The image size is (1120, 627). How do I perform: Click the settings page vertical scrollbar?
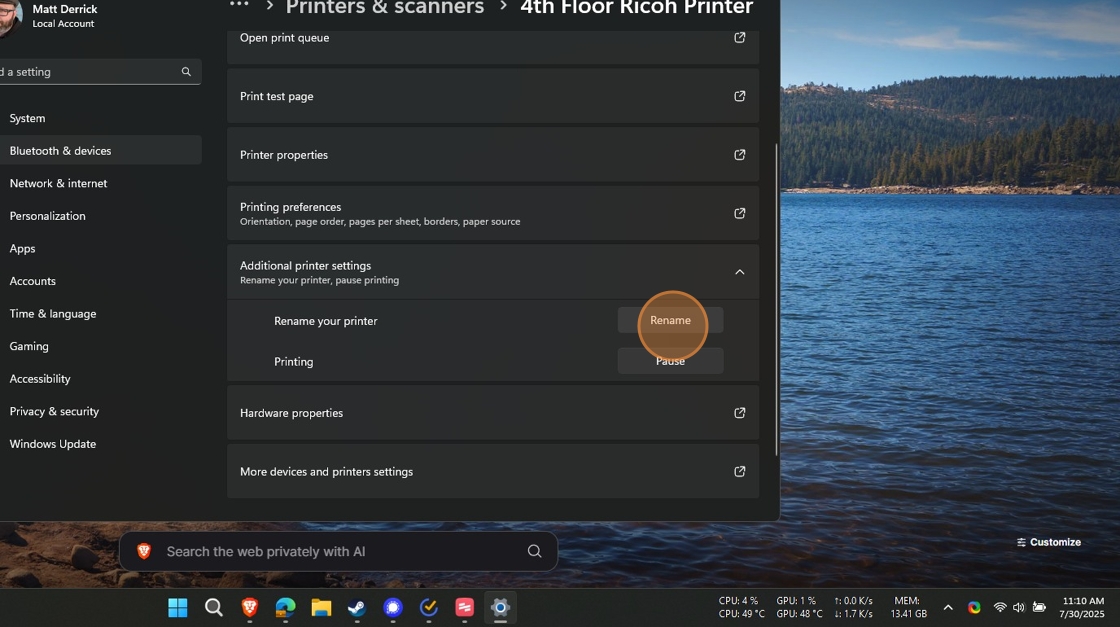[776, 299]
